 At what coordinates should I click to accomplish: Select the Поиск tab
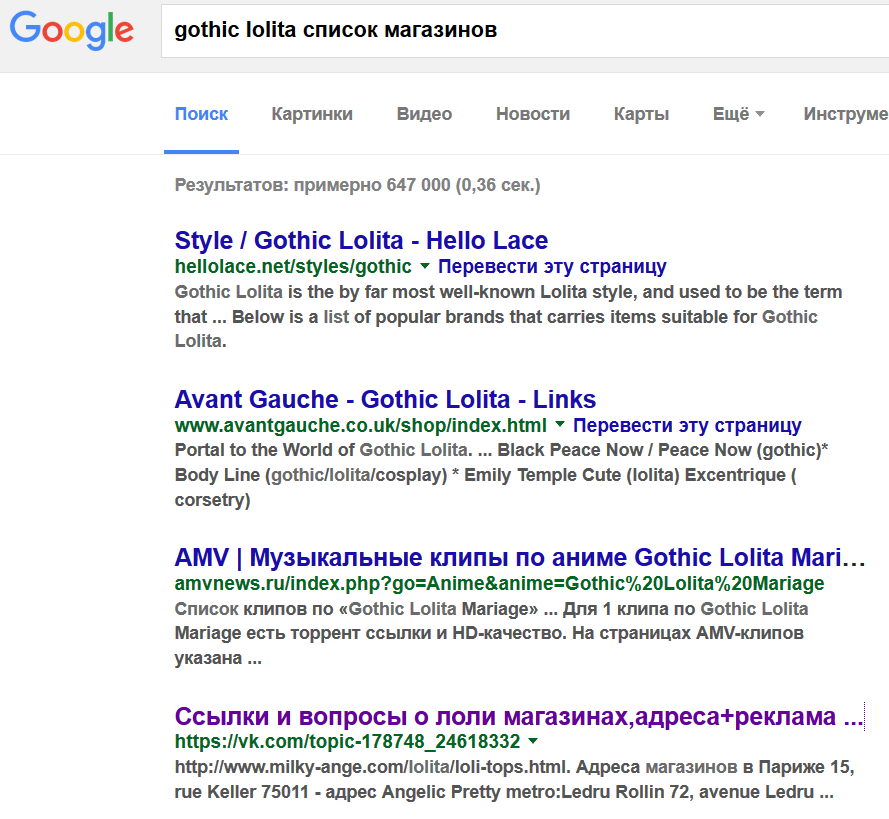coord(201,114)
